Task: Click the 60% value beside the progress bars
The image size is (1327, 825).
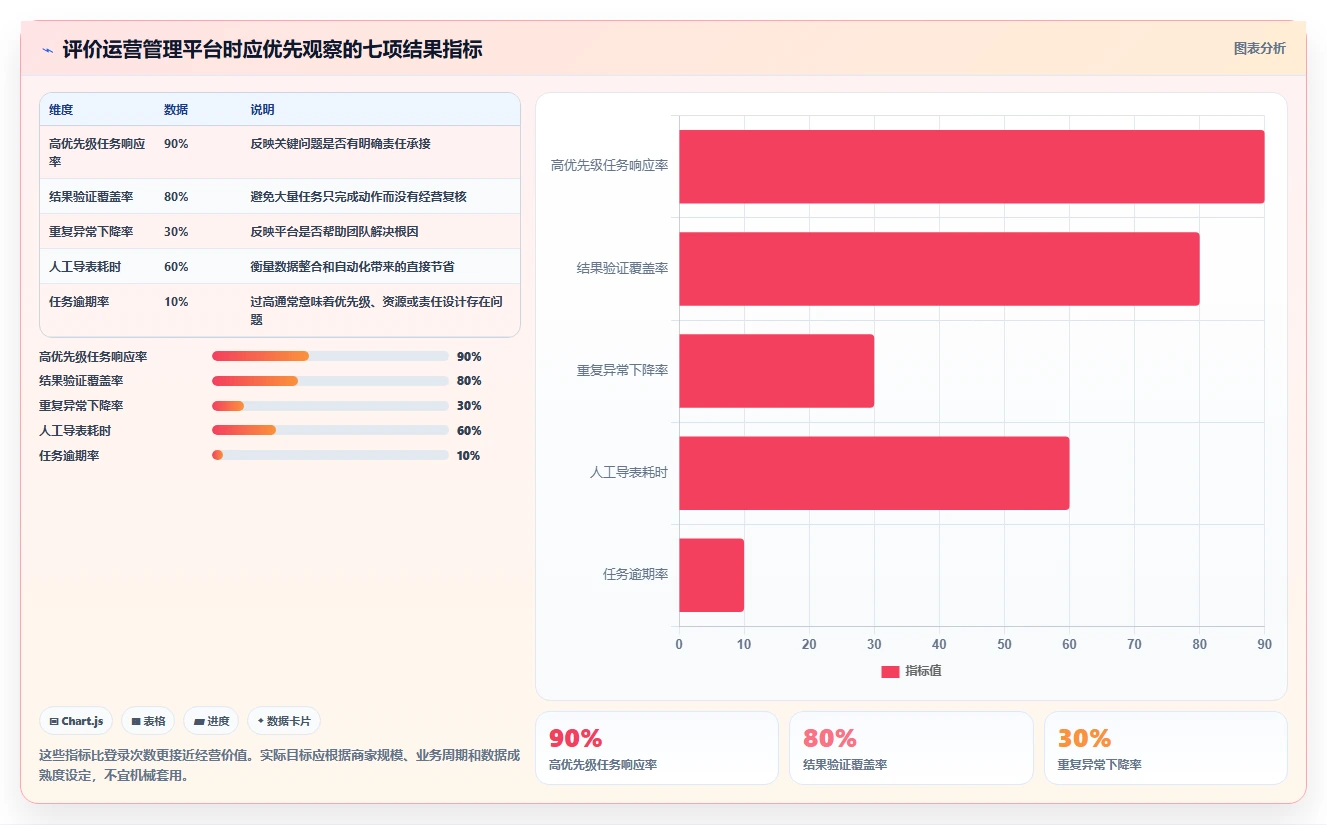Action: 469,431
